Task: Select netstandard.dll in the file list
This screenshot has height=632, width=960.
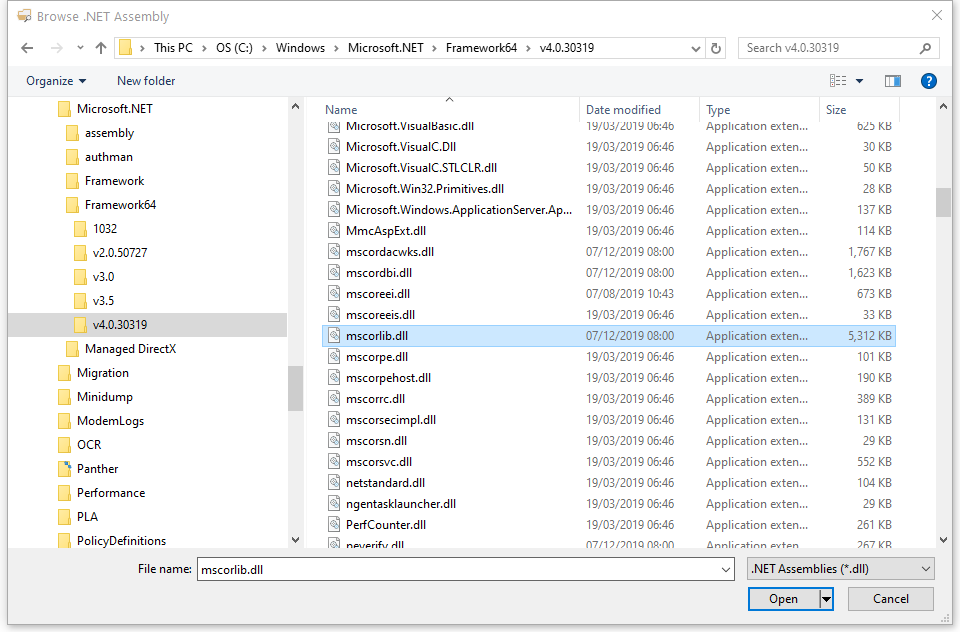Action: tap(385, 483)
